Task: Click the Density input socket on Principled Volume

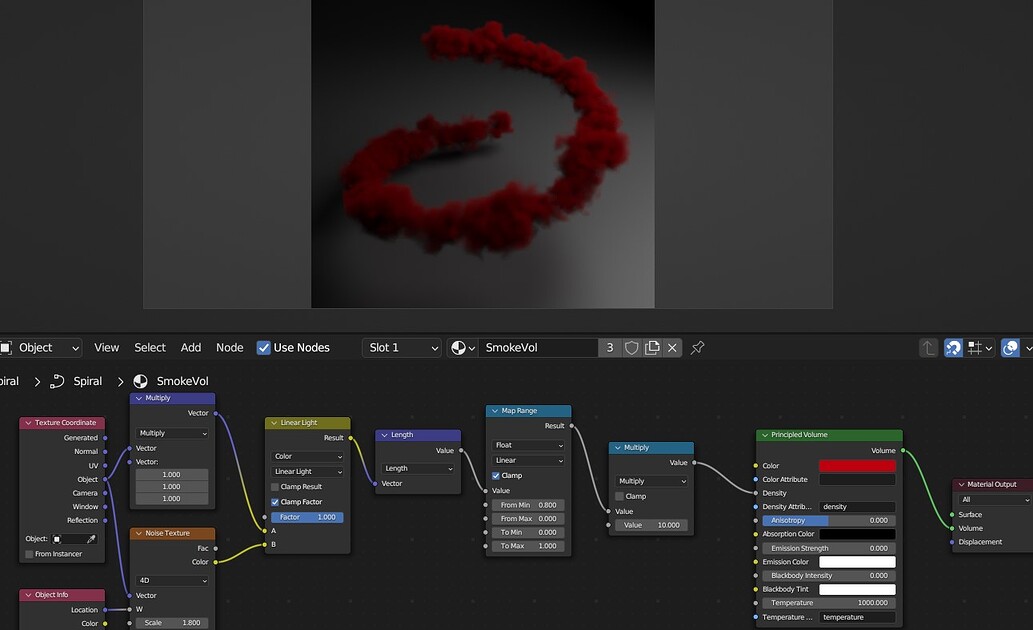Action: [x=756, y=493]
